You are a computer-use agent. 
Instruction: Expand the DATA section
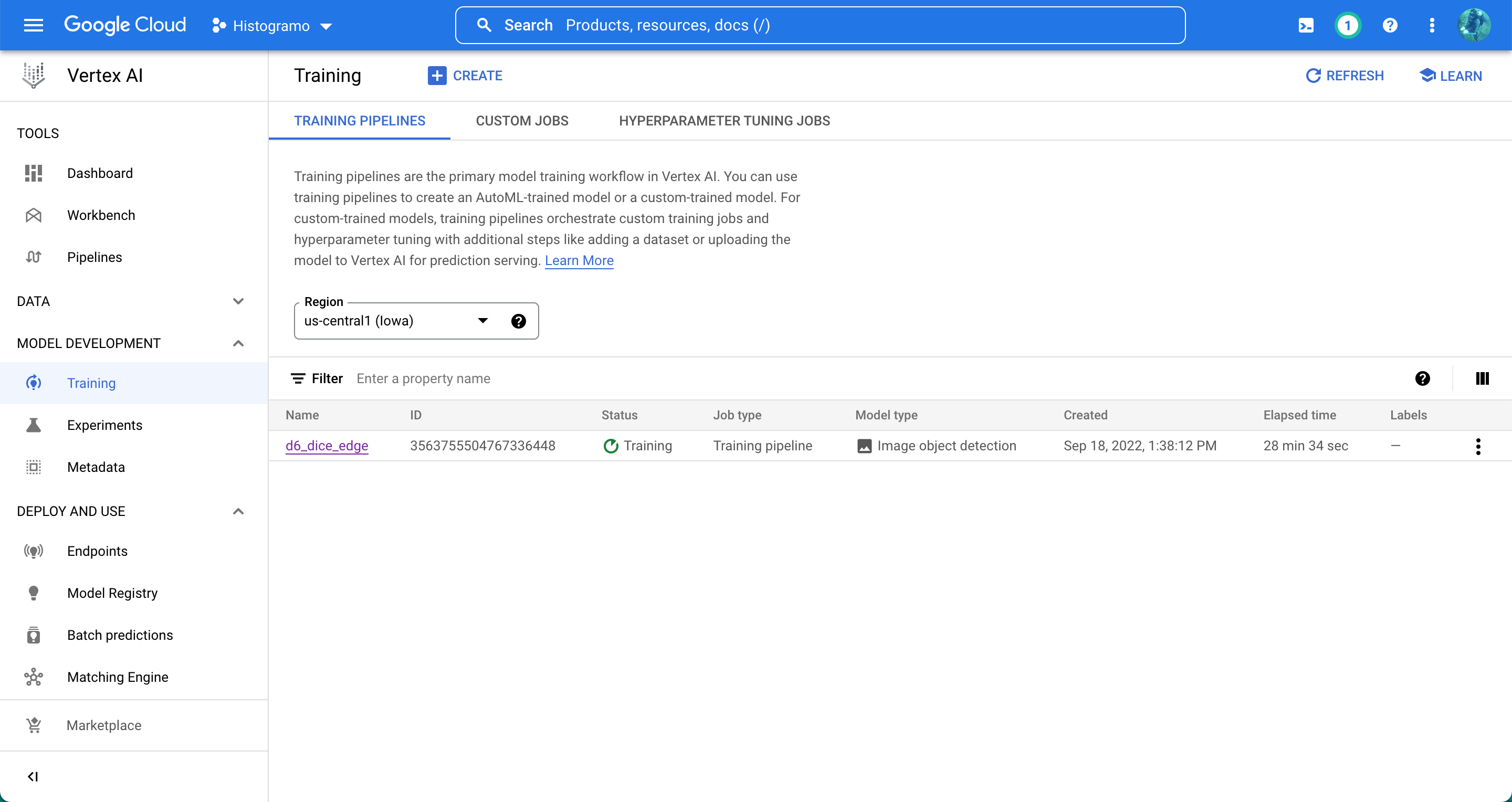point(238,300)
